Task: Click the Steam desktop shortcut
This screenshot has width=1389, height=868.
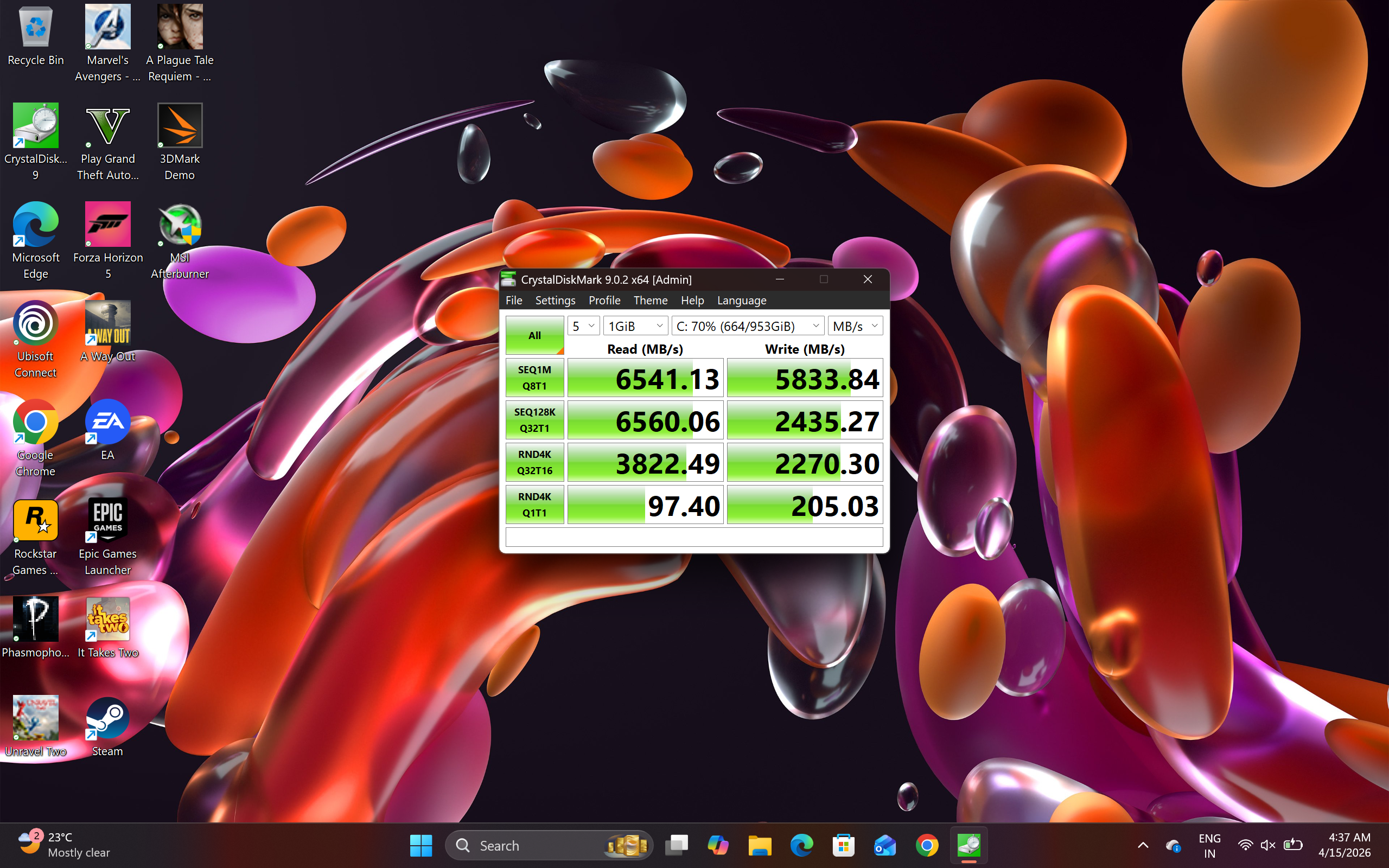Action: tap(107, 719)
